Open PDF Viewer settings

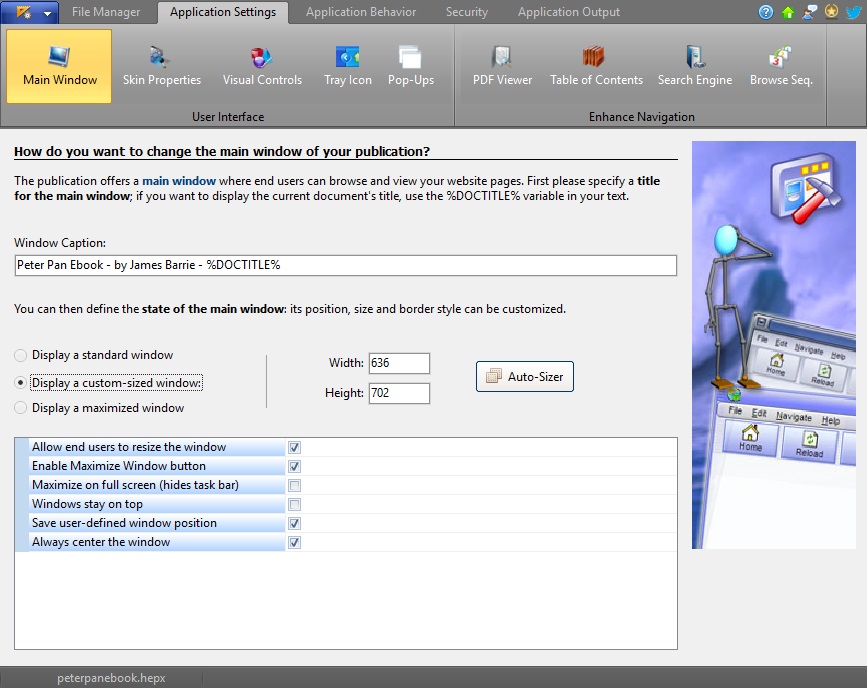(502, 66)
